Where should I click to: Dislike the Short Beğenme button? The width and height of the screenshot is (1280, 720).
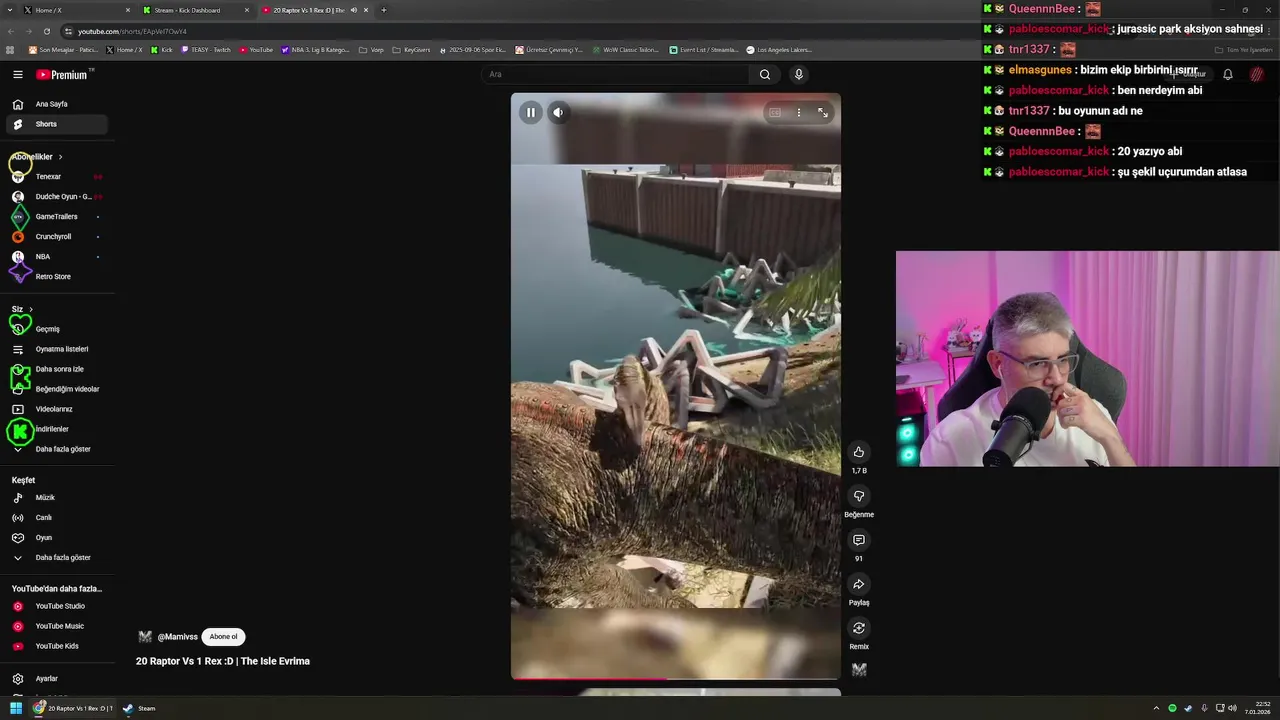click(858, 496)
